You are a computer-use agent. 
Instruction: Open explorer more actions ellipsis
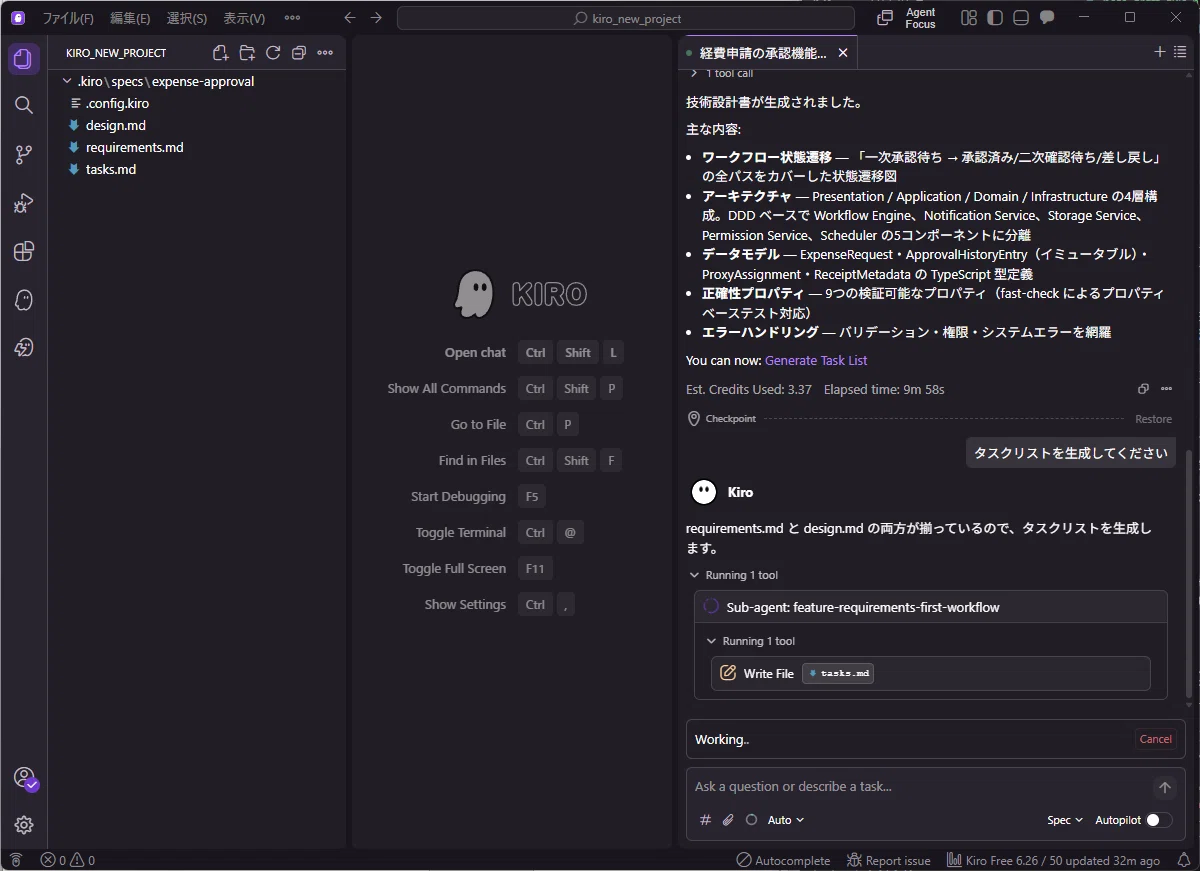325,53
